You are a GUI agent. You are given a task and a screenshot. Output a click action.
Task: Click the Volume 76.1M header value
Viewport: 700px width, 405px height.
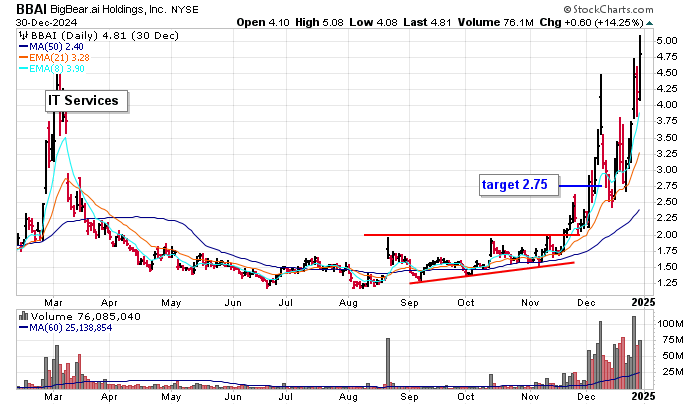495,22
